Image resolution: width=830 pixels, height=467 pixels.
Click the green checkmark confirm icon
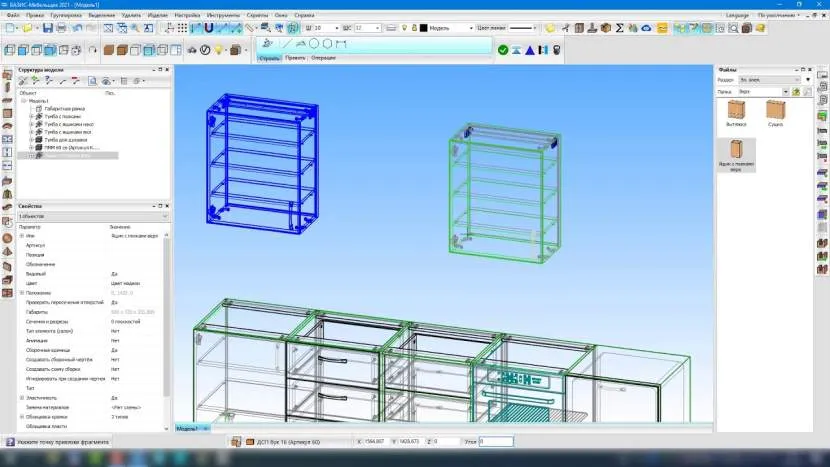point(503,48)
